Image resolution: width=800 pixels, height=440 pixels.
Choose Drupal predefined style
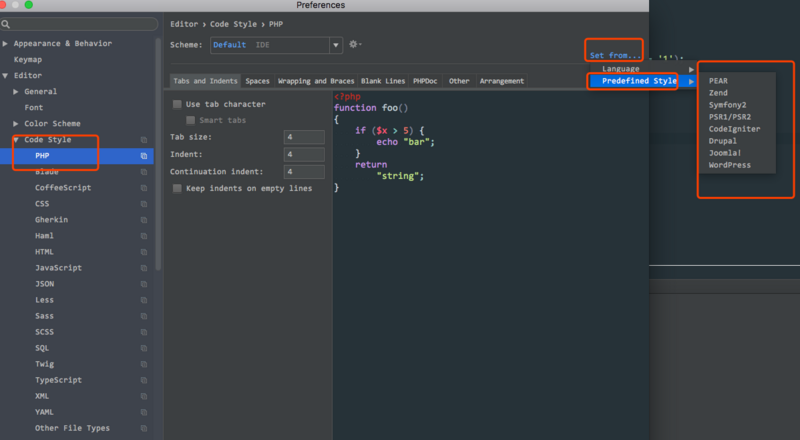pos(722,141)
